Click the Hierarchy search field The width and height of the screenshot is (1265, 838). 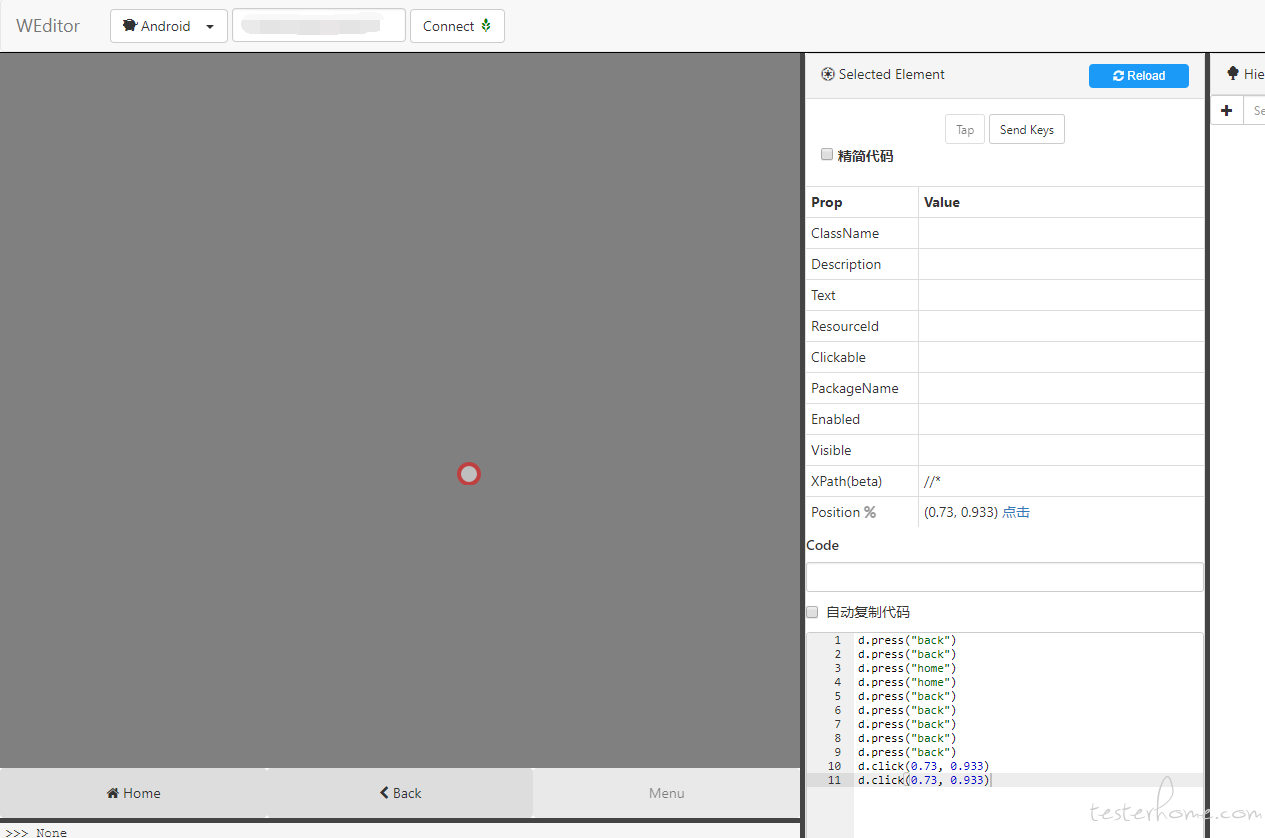(x=1255, y=111)
